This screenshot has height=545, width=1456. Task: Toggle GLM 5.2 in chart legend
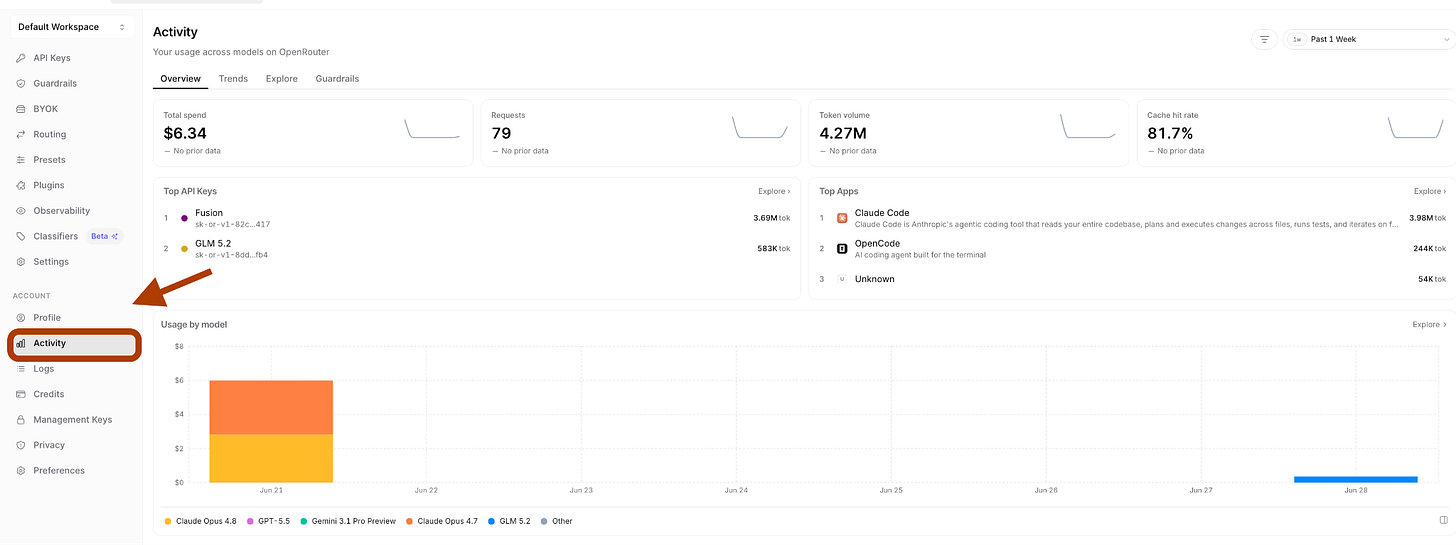coord(509,521)
